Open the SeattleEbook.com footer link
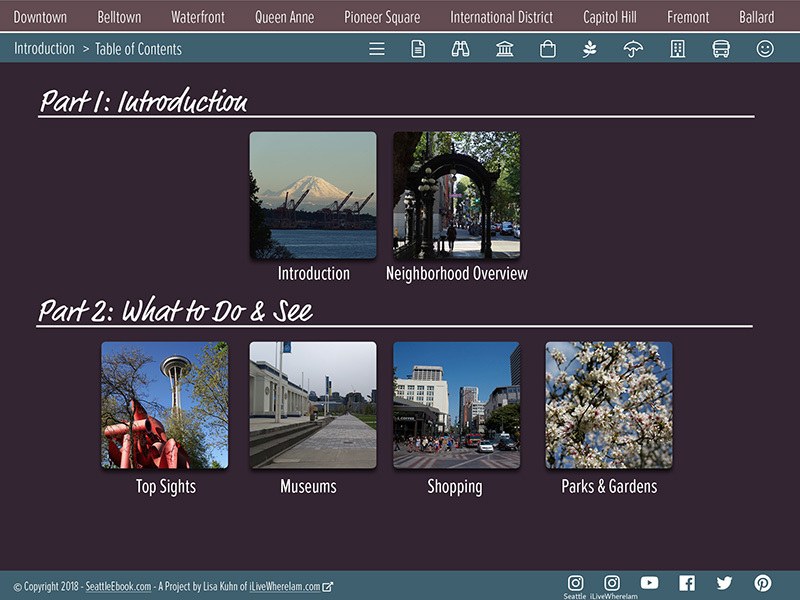This screenshot has width=800, height=600. 118,587
